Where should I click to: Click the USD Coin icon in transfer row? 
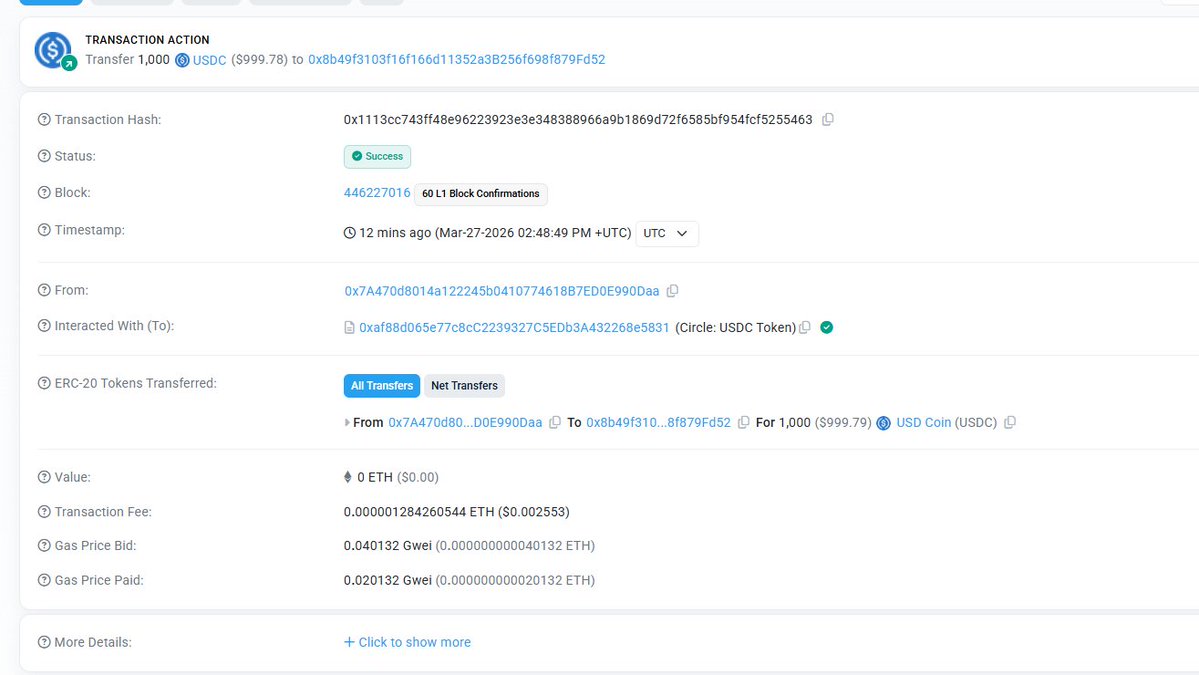point(883,423)
